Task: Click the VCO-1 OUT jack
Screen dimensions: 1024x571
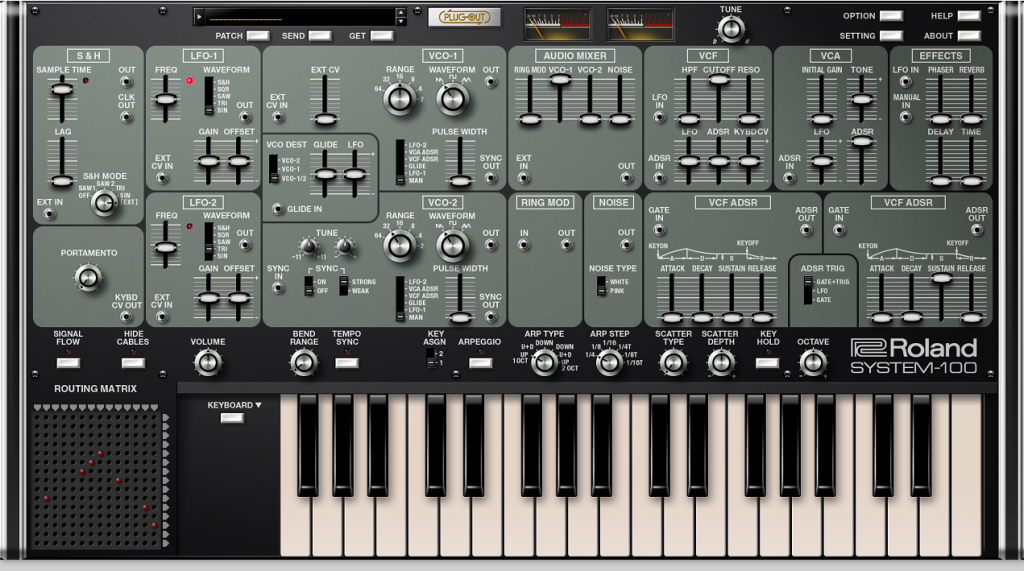Action: [490, 82]
